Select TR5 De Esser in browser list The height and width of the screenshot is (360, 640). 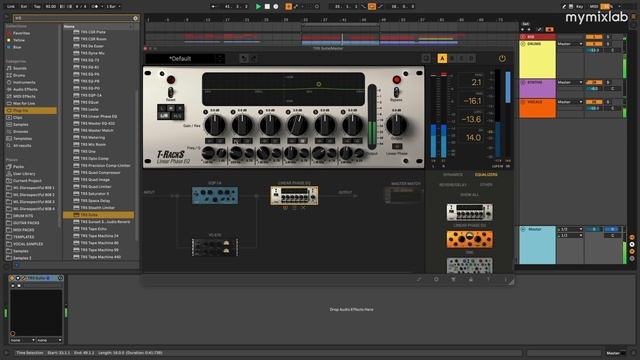point(92,46)
